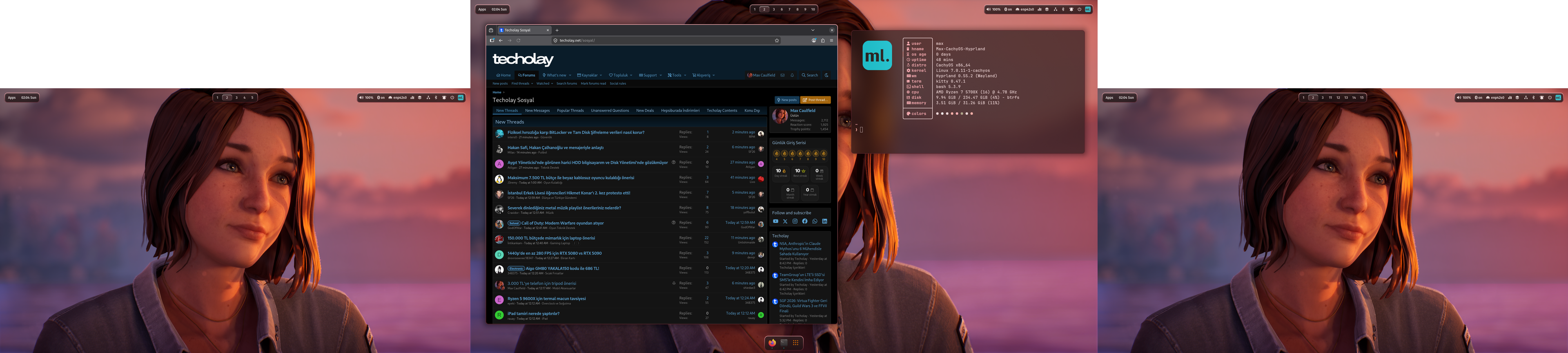
Task: Select the Forums nav item
Action: 526,76
